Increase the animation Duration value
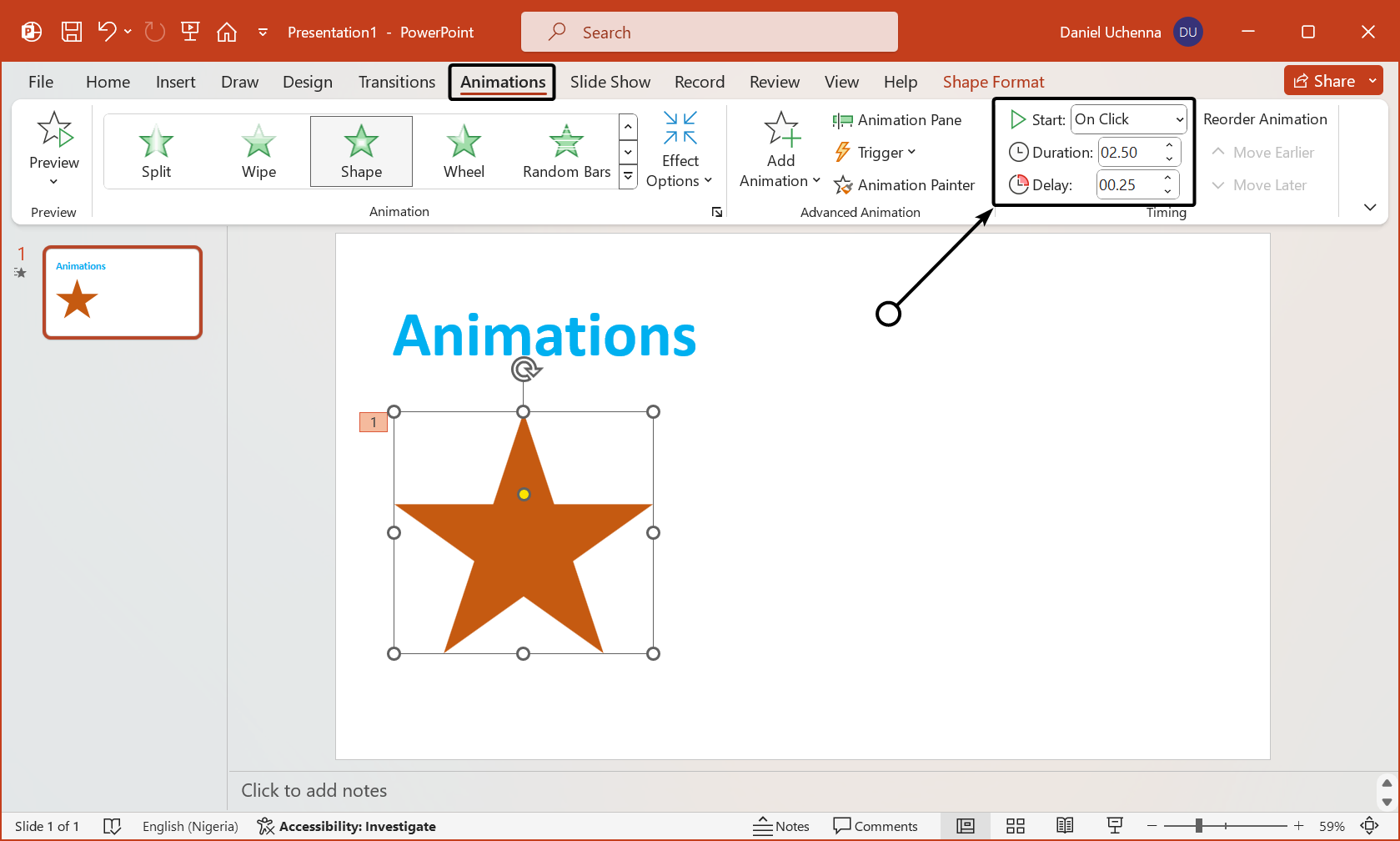This screenshot has width=1400, height=841. [1169, 146]
